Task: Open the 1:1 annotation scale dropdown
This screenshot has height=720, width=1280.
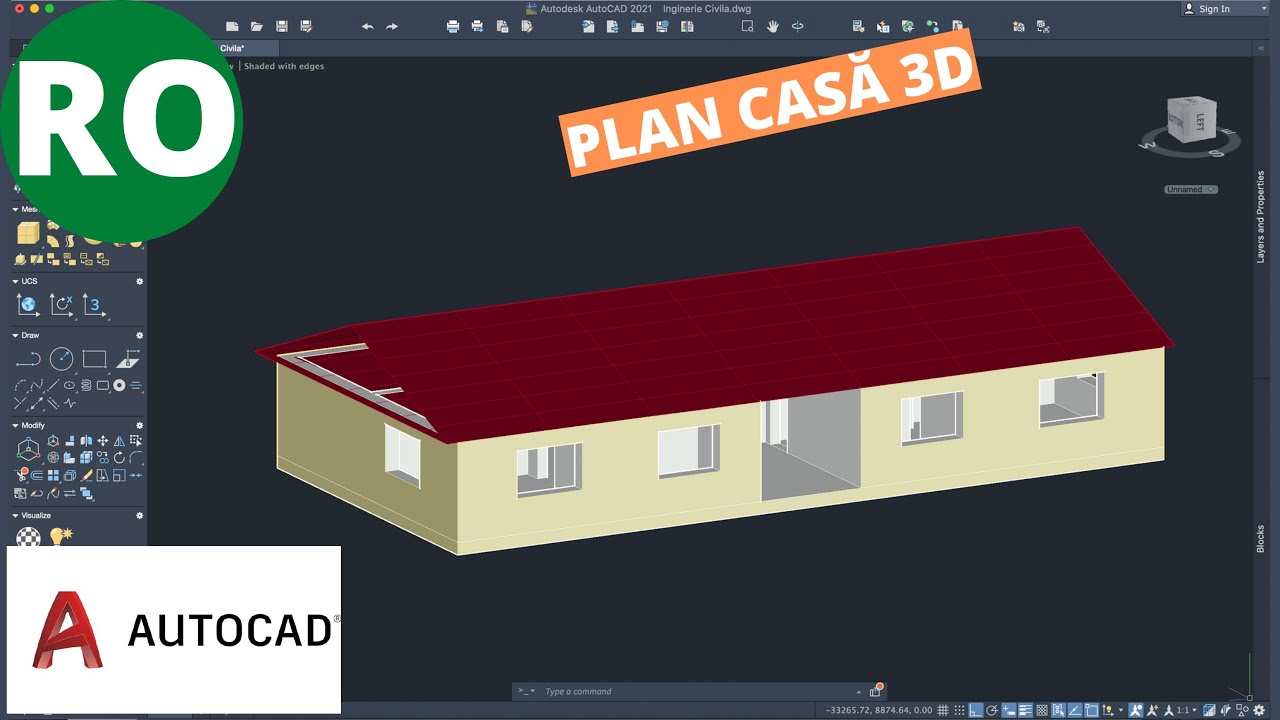Action: click(1188, 710)
